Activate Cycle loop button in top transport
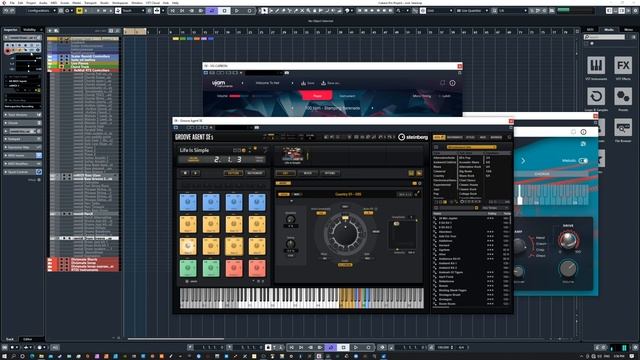 (x=212, y=11)
